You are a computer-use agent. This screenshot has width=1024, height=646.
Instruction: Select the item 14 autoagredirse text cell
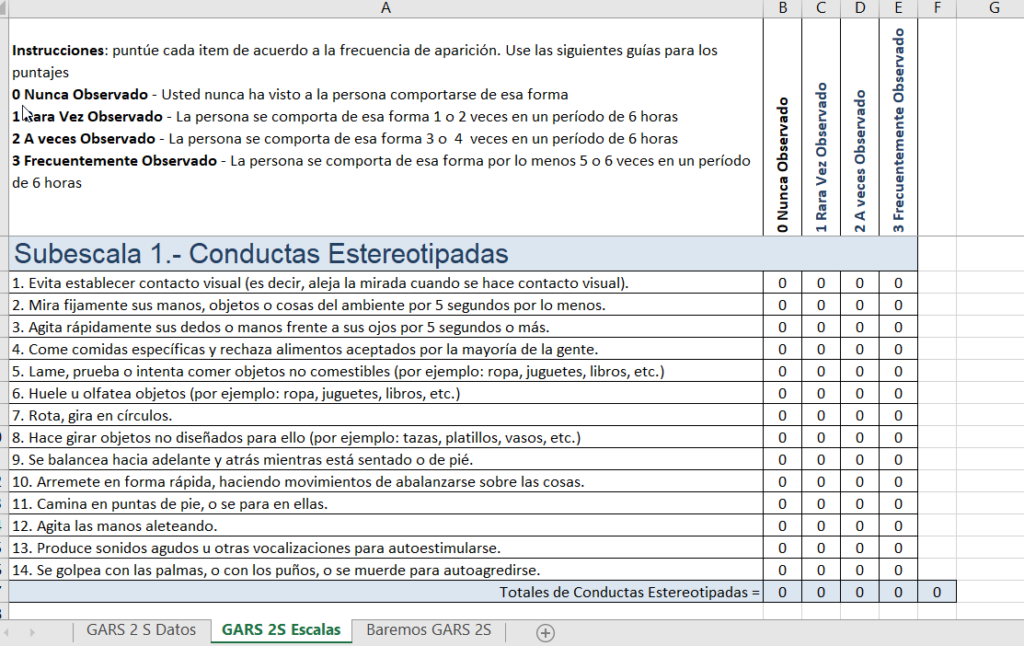[300, 569]
